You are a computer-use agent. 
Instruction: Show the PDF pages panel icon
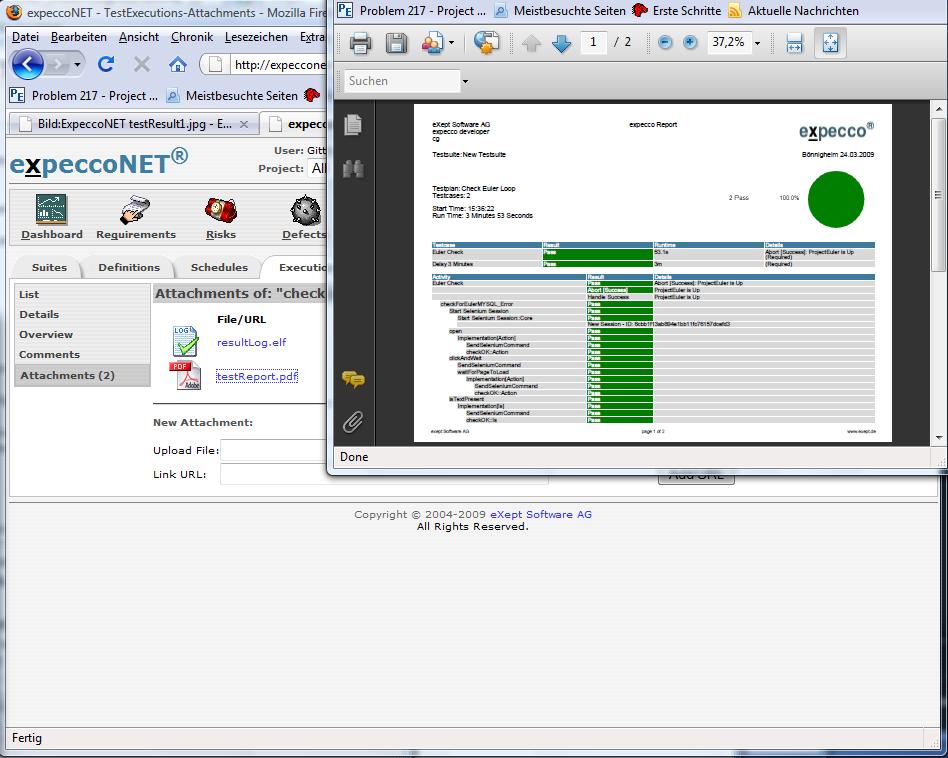tap(352, 125)
